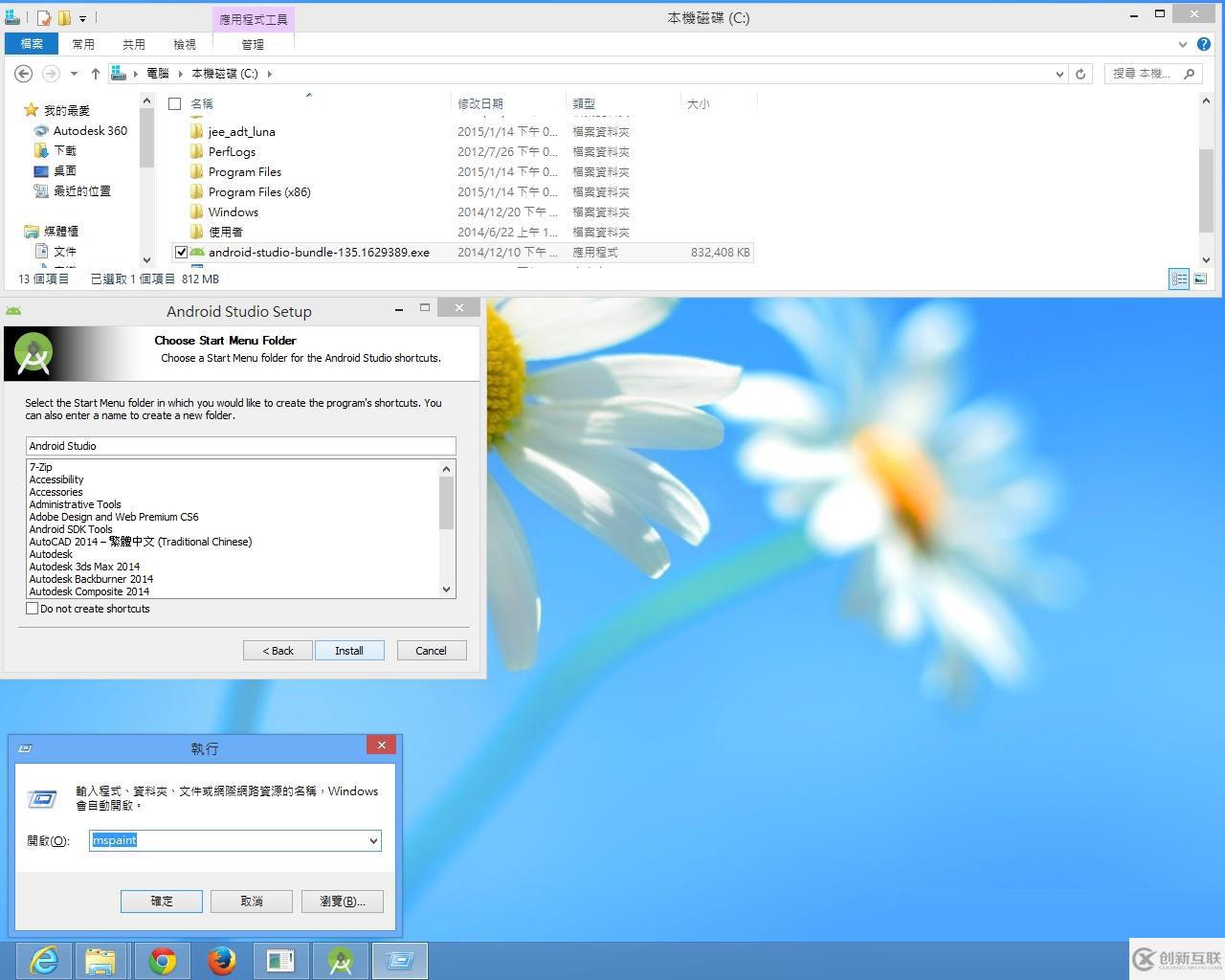
Task: Select the Run dialog taskbar icon
Action: point(399,961)
